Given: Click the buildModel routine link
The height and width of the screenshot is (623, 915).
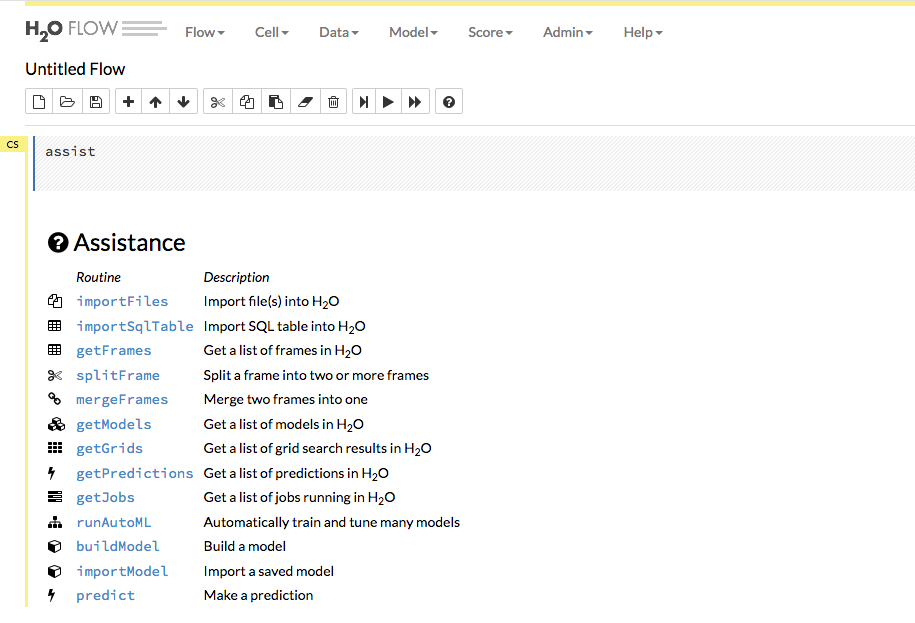Looking at the screenshot, I should 118,547.
